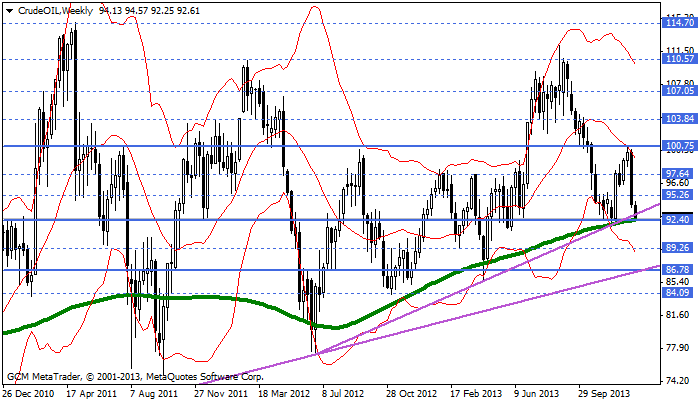Click the 97.64 price level tag
The width and height of the screenshot is (700, 402).
tap(678, 174)
